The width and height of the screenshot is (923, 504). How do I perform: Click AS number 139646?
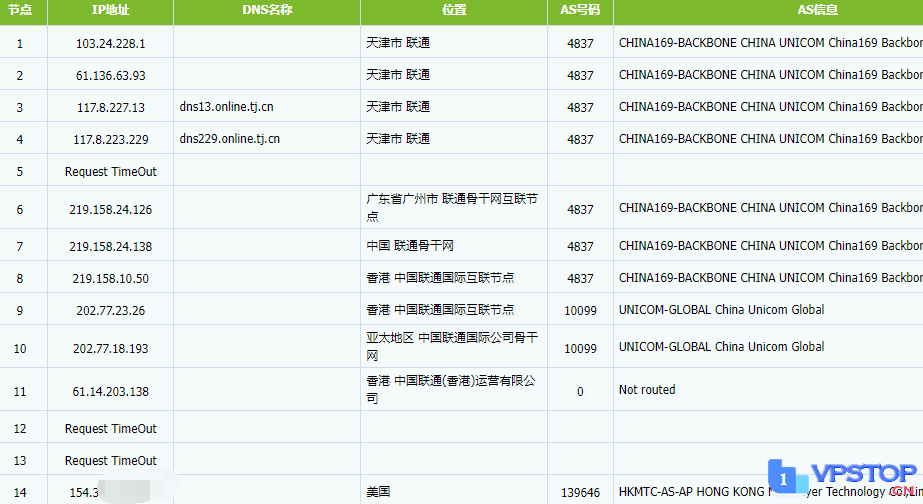580,492
